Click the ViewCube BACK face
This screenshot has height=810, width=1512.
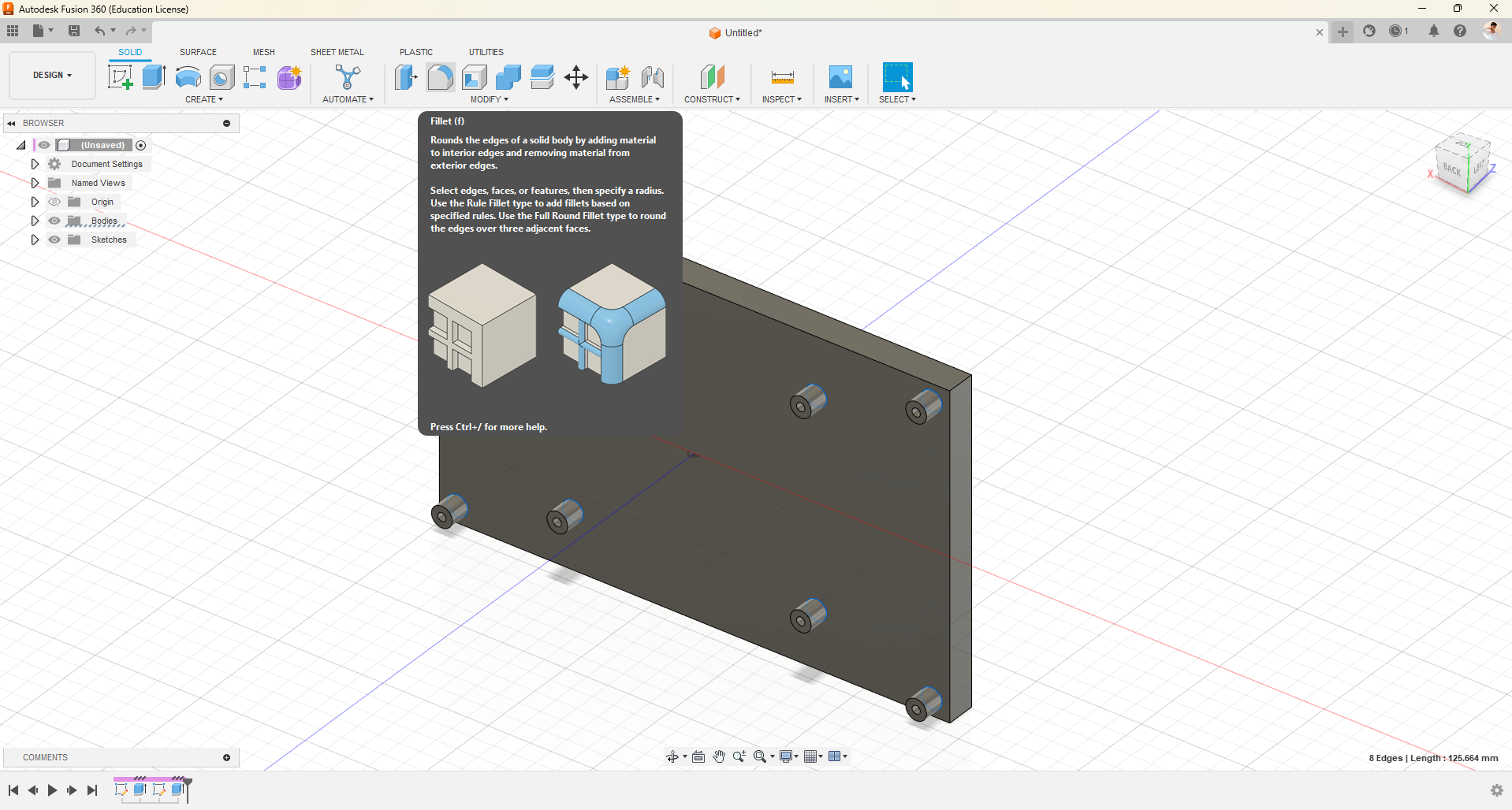click(1451, 169)
